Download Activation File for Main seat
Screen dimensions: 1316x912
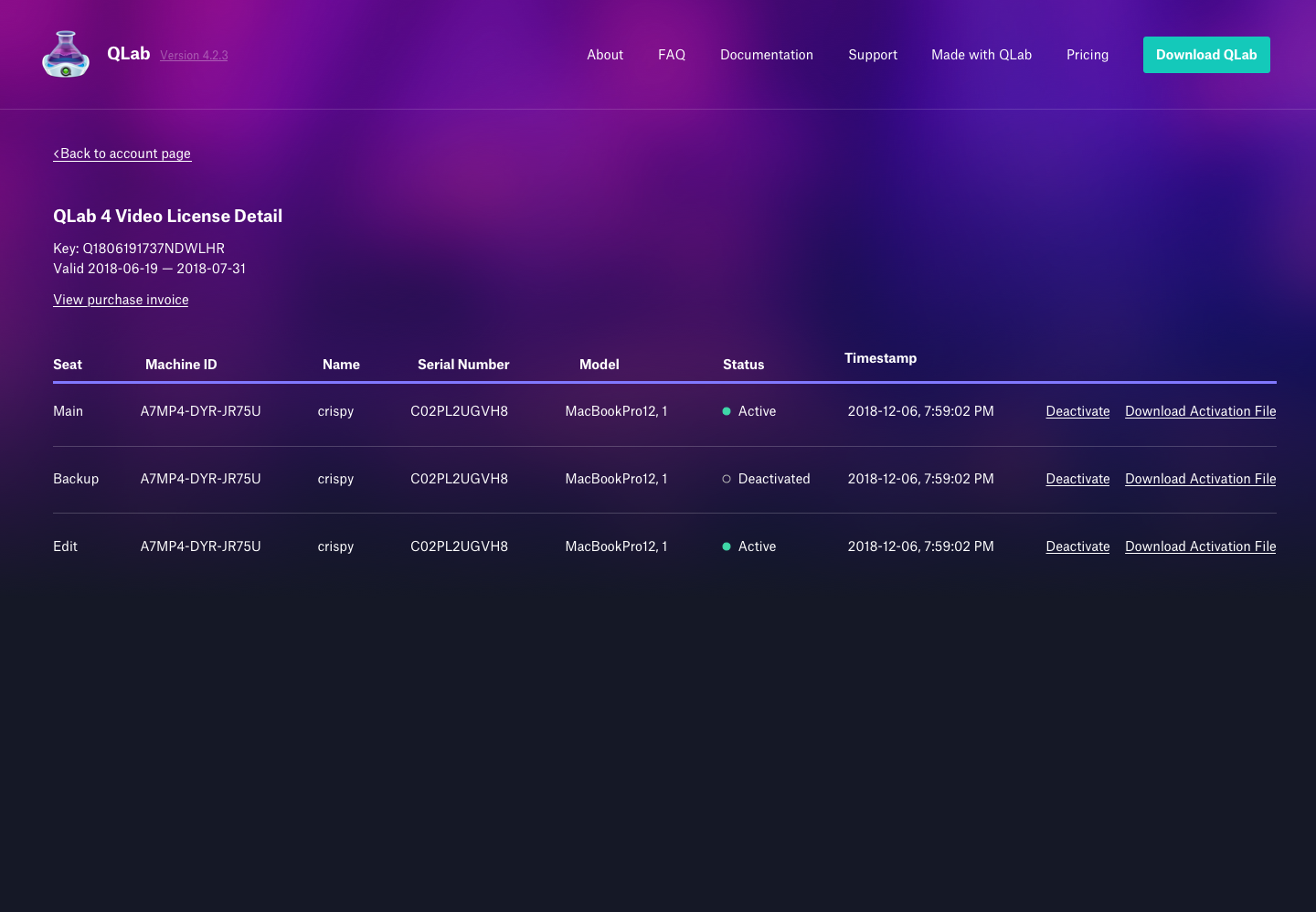(x=1201, y=411)
